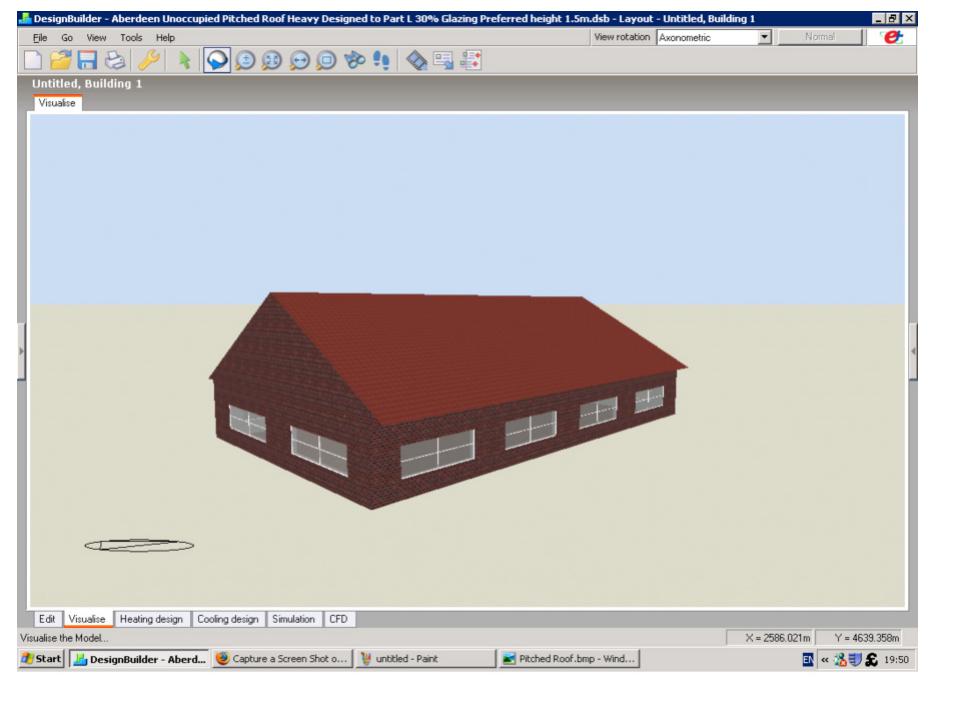Switch to the Cooling design tab
959x703 pixels.
tap(228, 619)
